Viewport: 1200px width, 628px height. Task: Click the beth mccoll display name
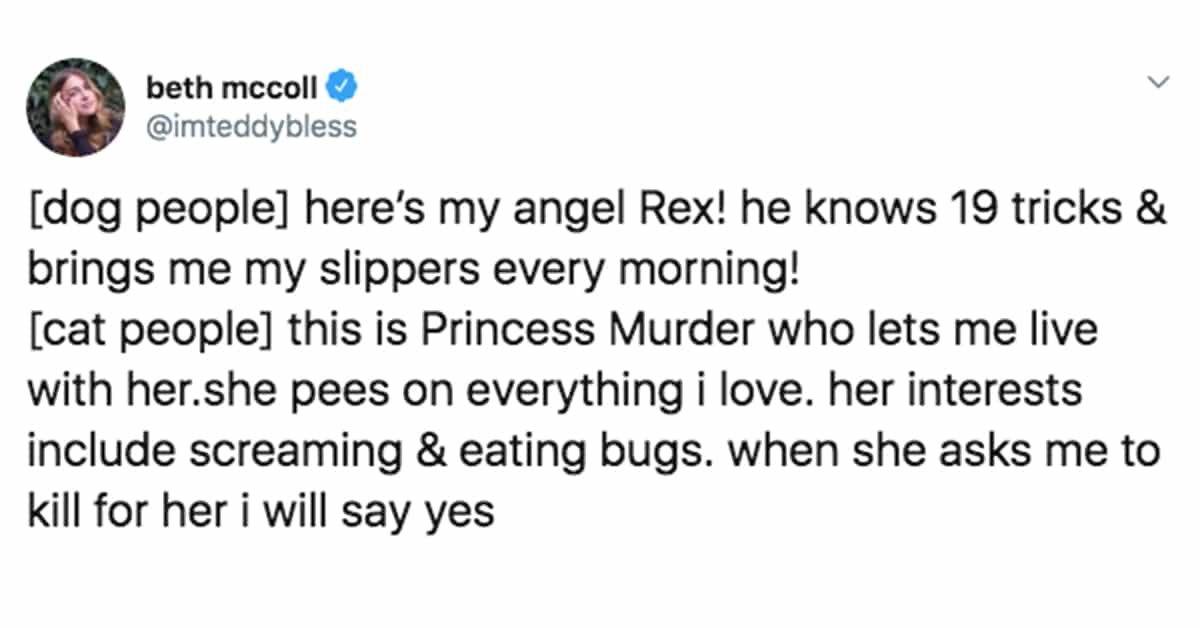tap(232, 89)
